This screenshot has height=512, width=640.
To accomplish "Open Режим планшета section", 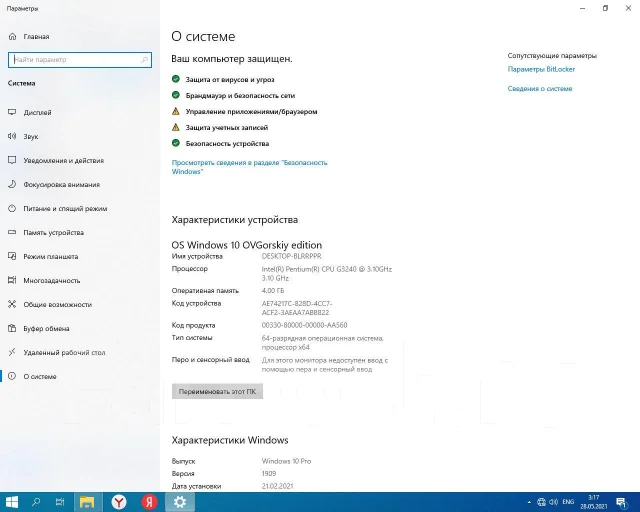I will (80, 257).
